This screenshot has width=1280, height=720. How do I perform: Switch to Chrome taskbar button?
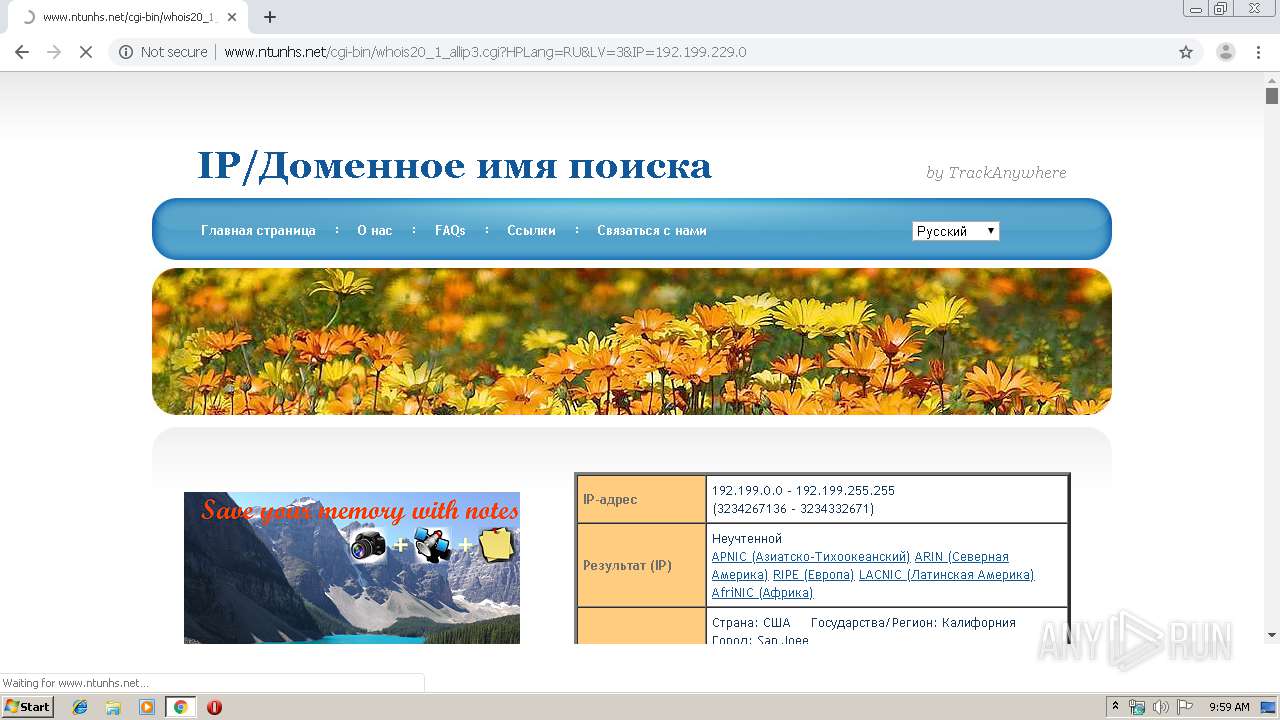click(x=181, y=707)
